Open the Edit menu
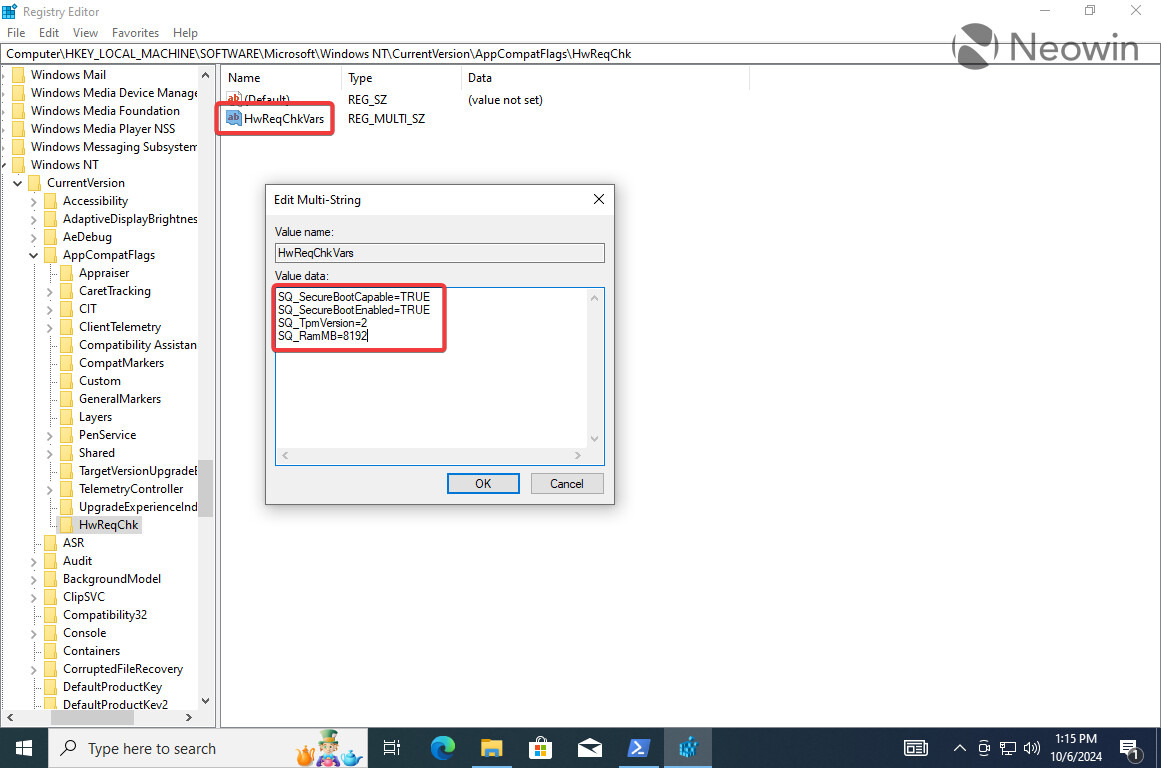The height and width of the screenshot is (768, 1161). 49,33
